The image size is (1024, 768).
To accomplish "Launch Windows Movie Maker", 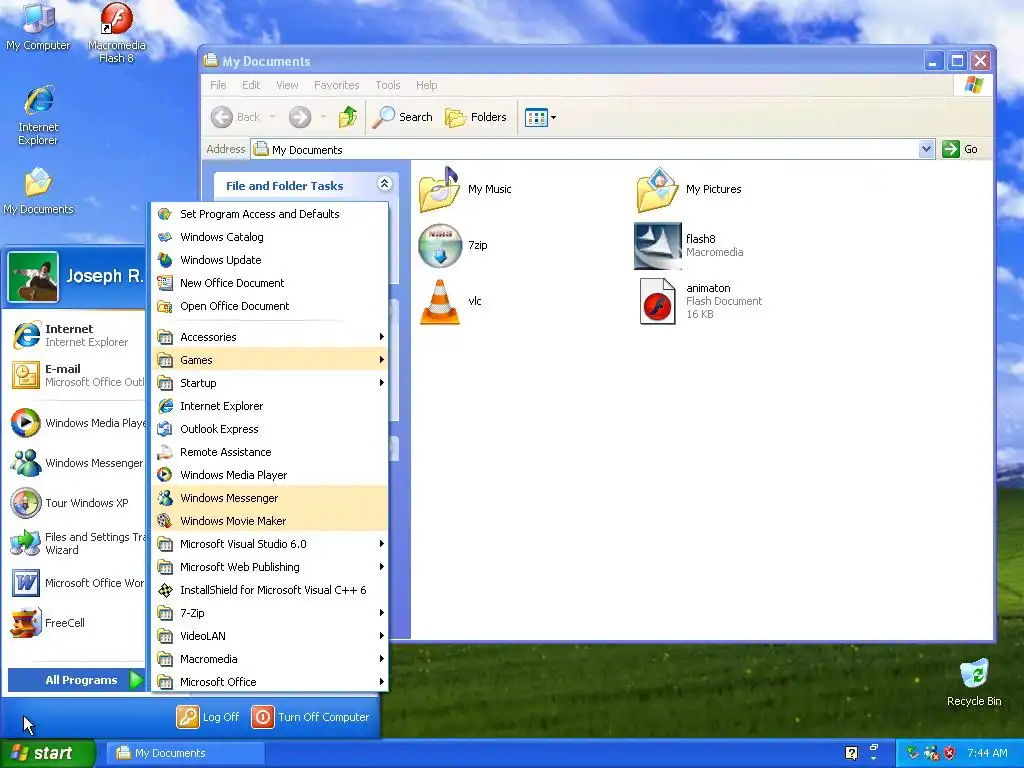I will 270,520.
